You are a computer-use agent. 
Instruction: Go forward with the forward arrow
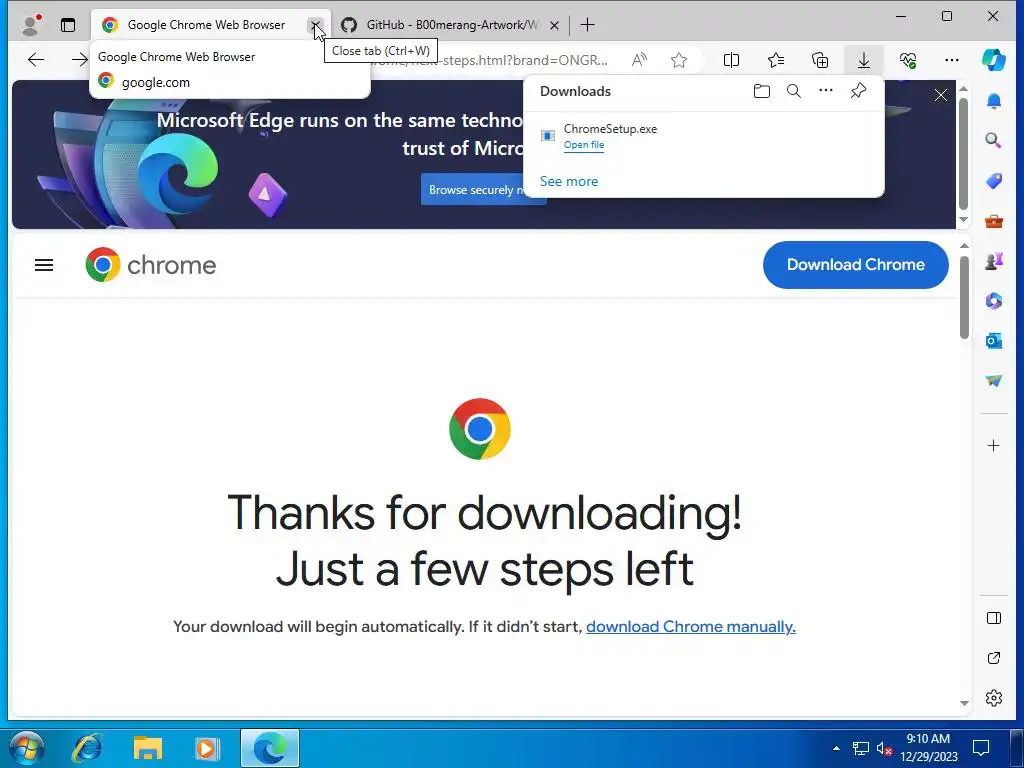pos(80,60)
